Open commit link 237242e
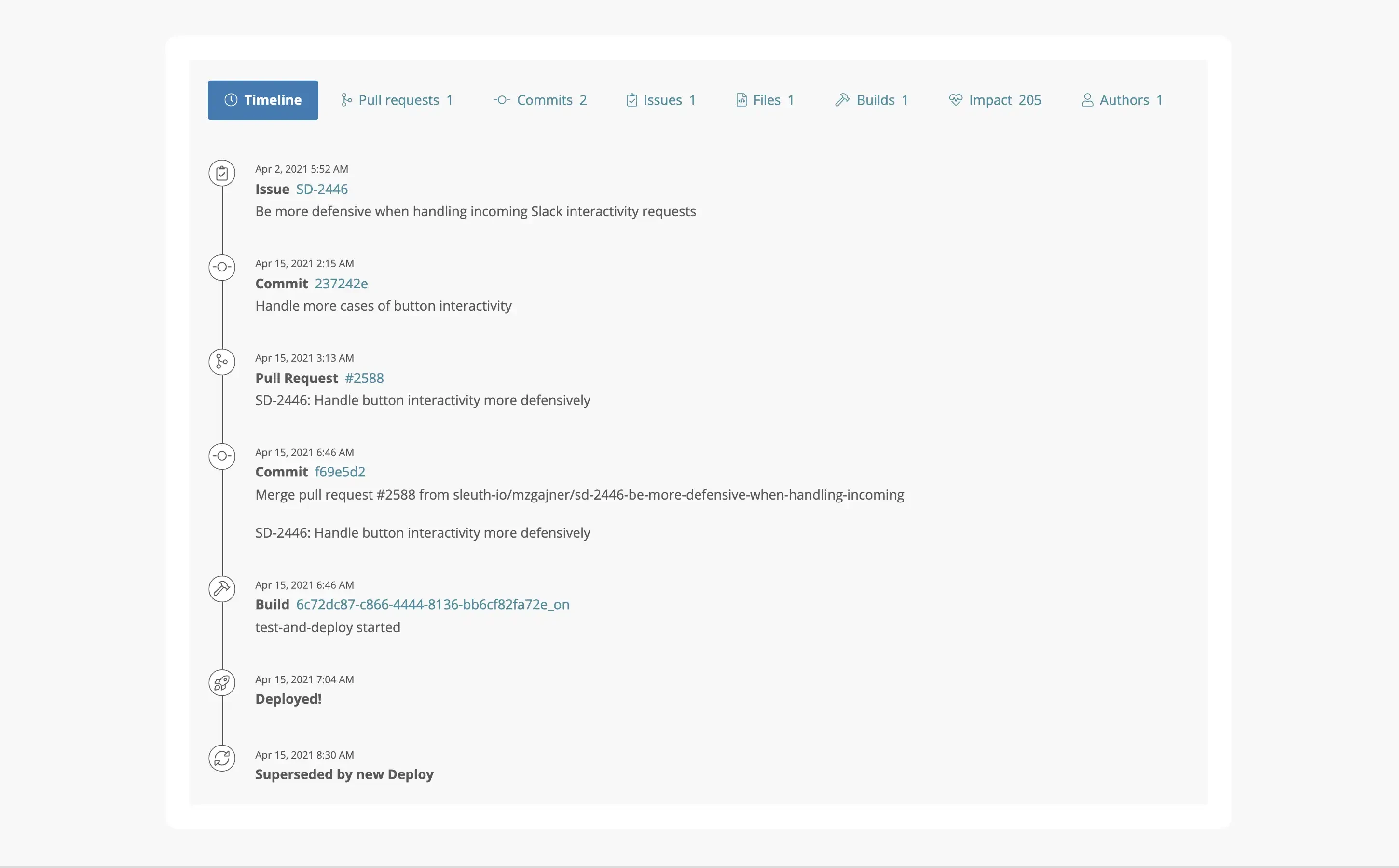 pos(341,284)
